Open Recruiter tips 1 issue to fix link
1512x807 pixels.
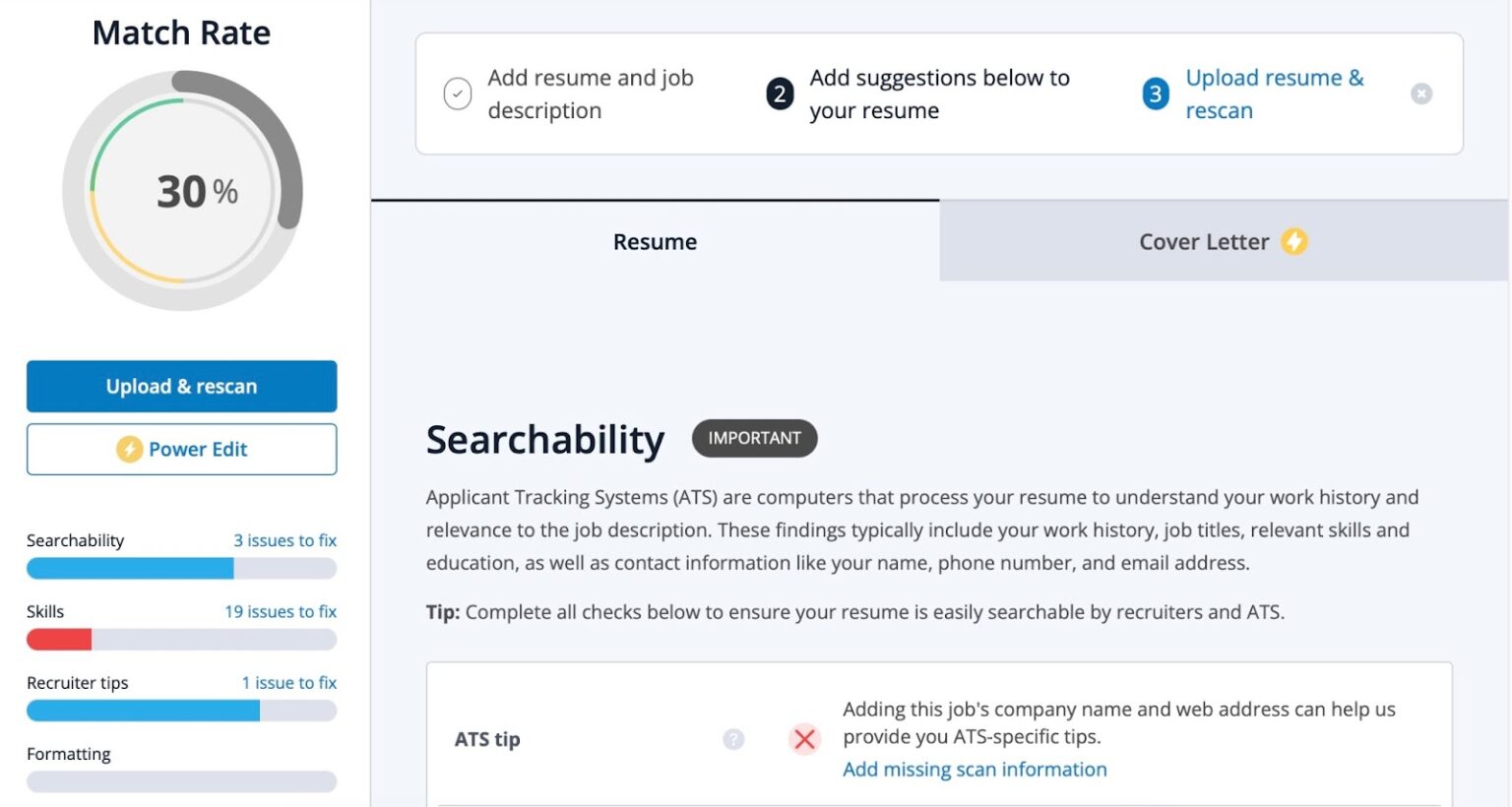point(288,683)
